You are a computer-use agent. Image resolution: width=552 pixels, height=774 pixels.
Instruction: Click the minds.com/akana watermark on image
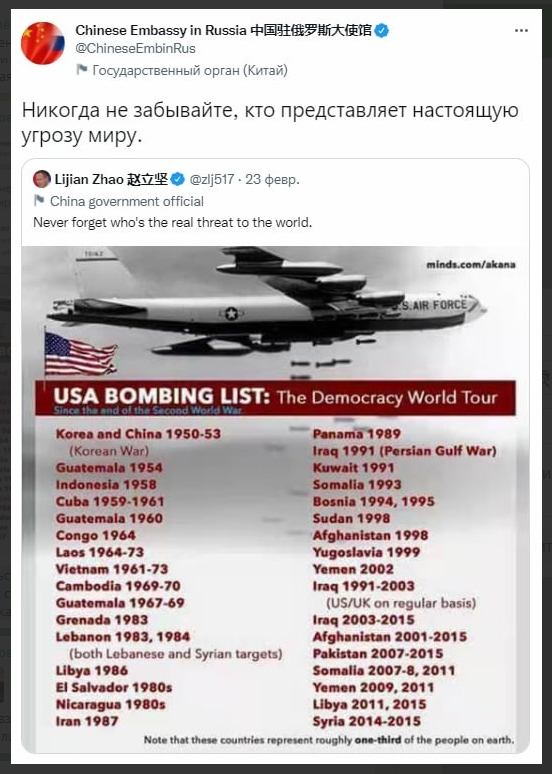coord(471,265)
